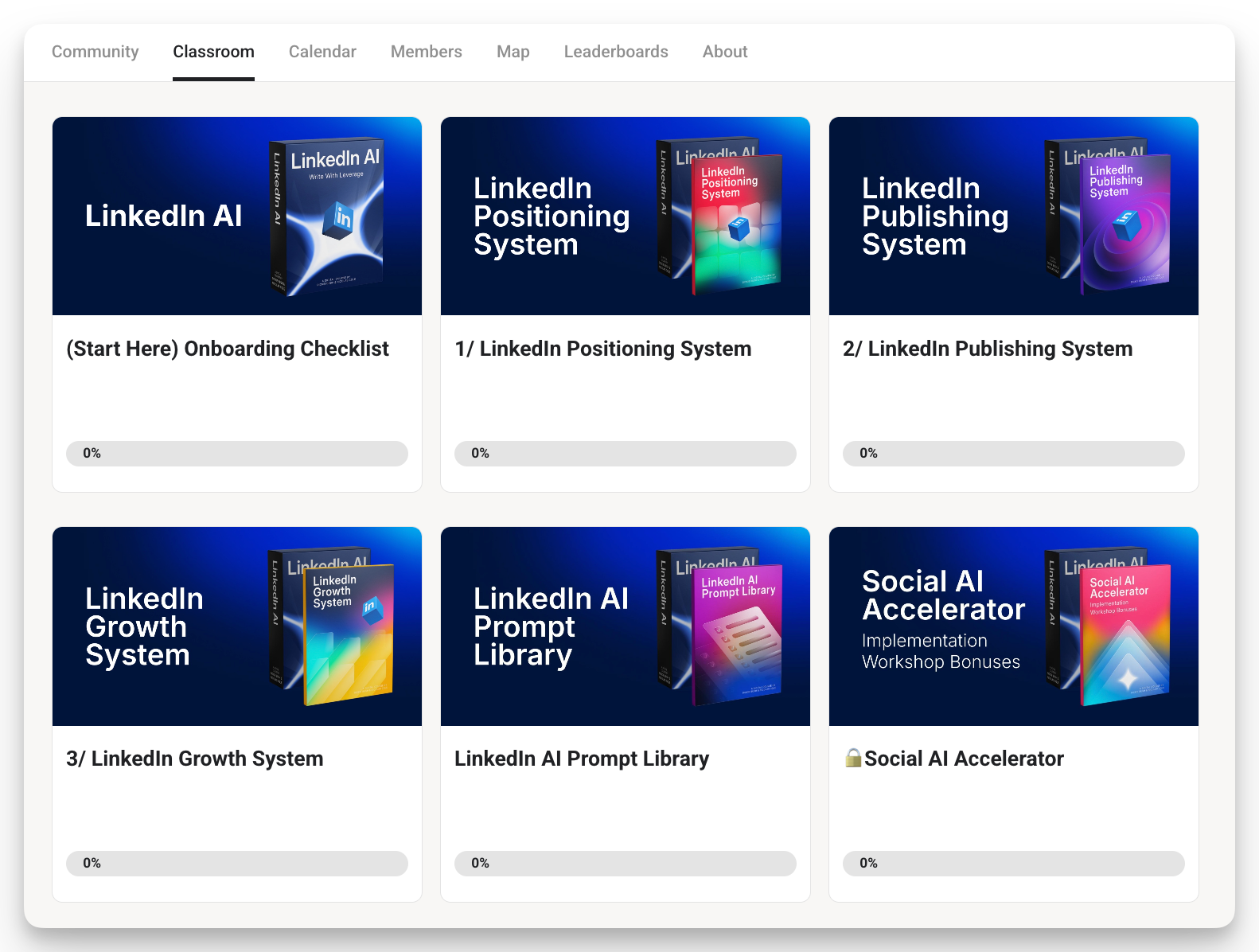Open the Community tab
The width and height of the screenshot is (1259, 952).
(95, 52)
